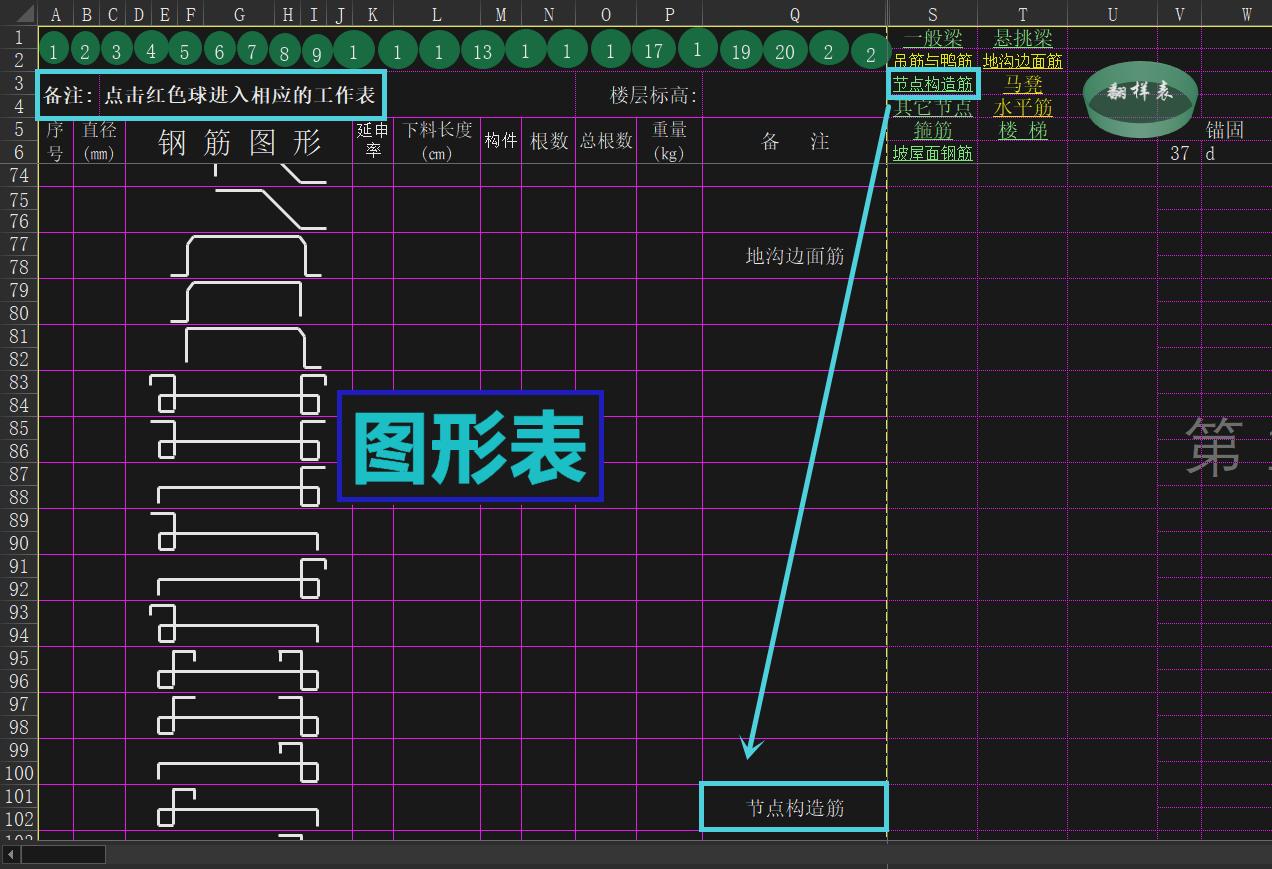Select the green ball numbered 5
The image size is (1272, 869).
[x=185, y=49]
